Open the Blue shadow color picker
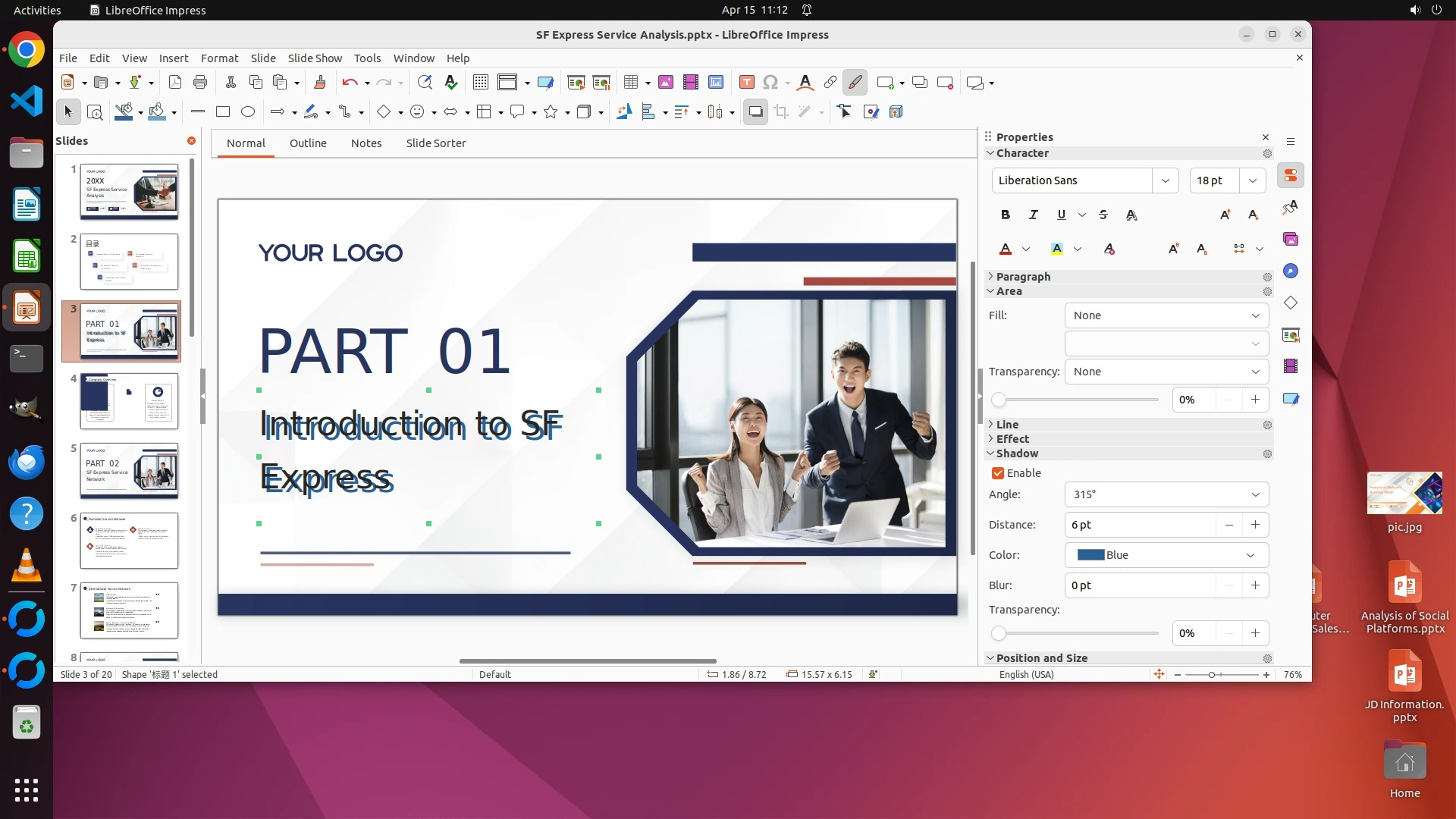Viewport: 1456px width, 819px height. (1166, 555)
